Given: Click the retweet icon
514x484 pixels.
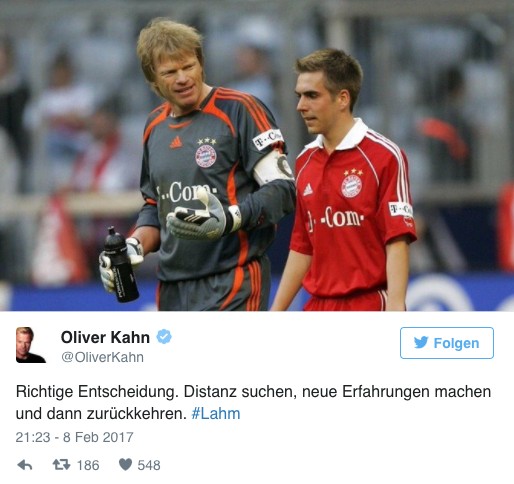Looking at the screenshot, I should click(x=61, y=464).
